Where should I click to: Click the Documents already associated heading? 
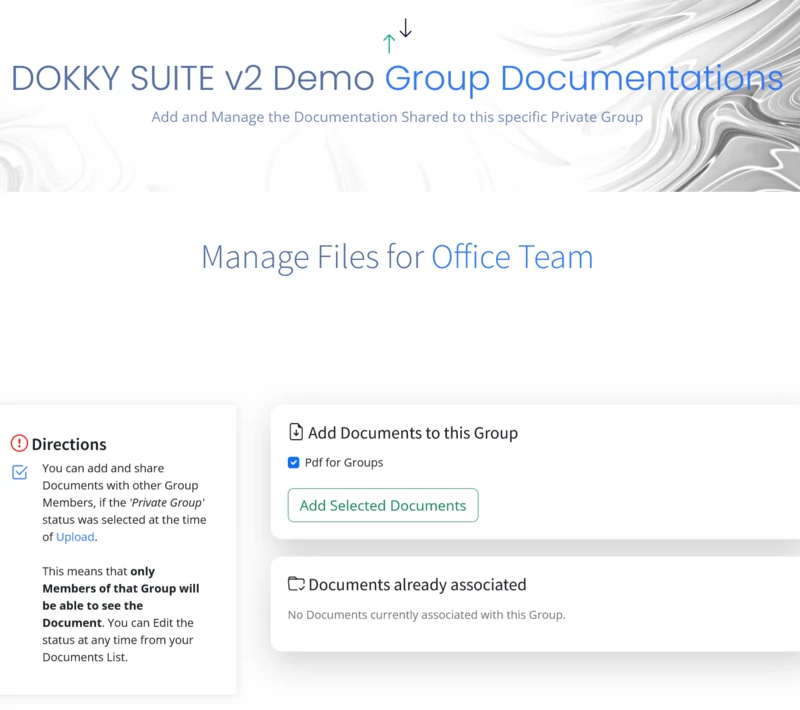417,584
